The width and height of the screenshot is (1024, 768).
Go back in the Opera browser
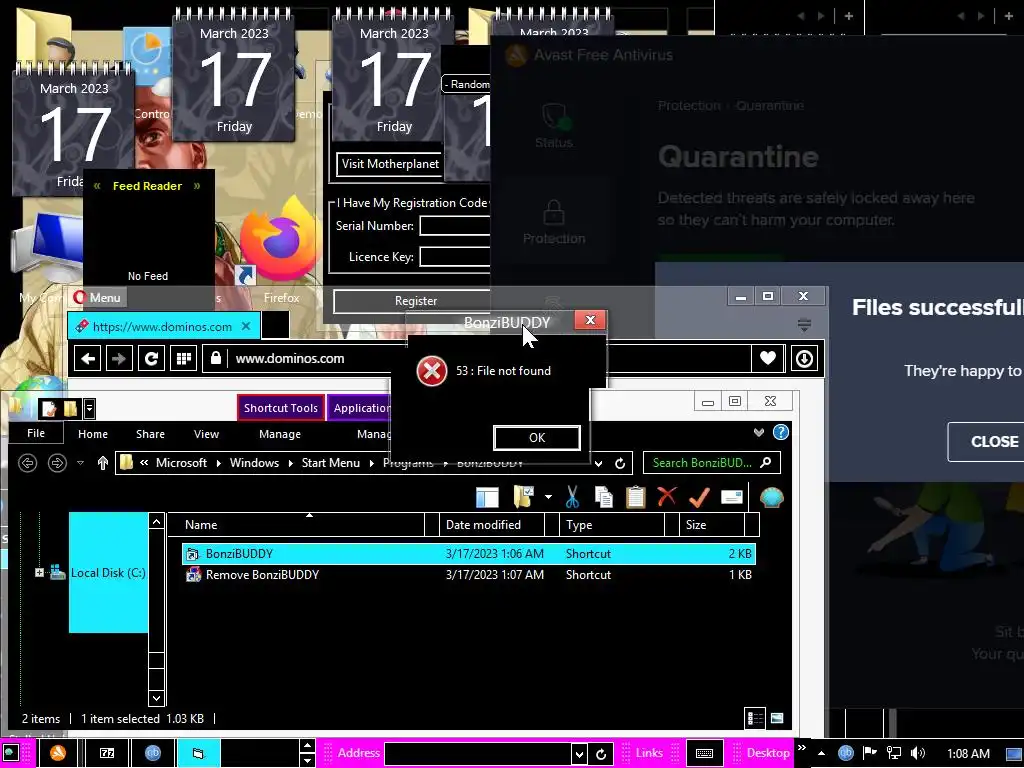point(88,359)
